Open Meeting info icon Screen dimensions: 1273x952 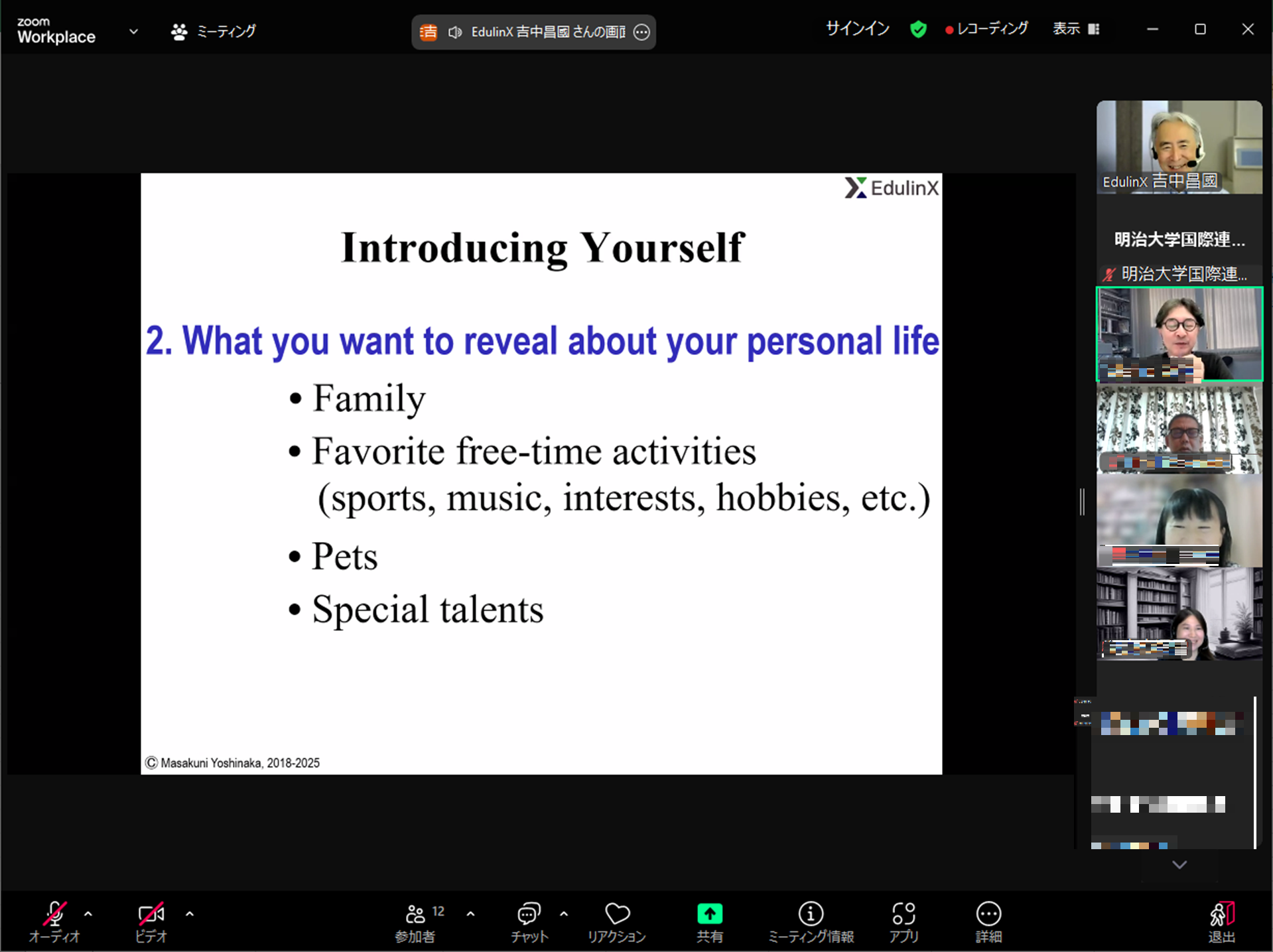point(810,915)
